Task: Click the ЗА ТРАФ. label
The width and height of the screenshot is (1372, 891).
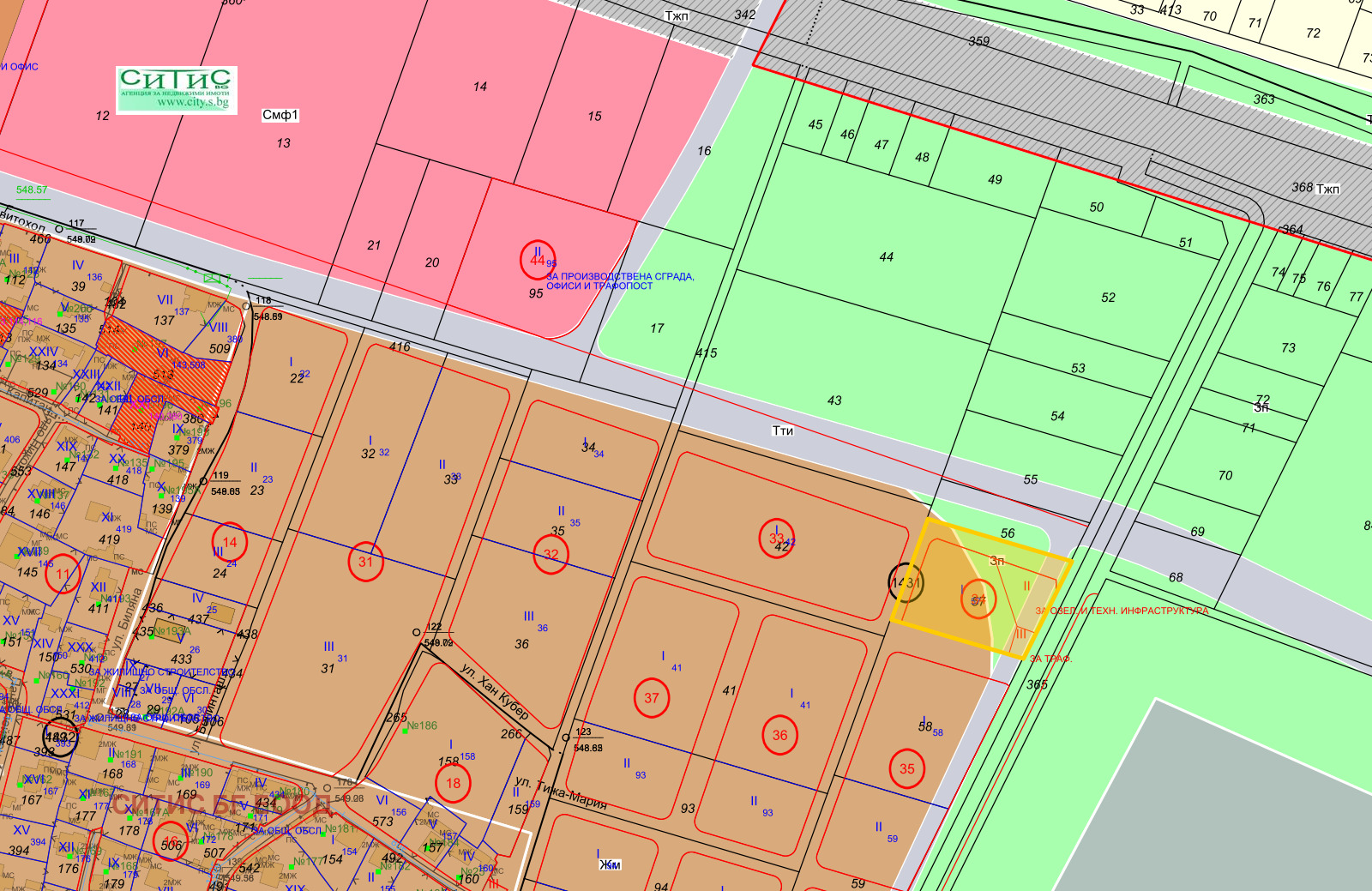Action: [1050, 659]
